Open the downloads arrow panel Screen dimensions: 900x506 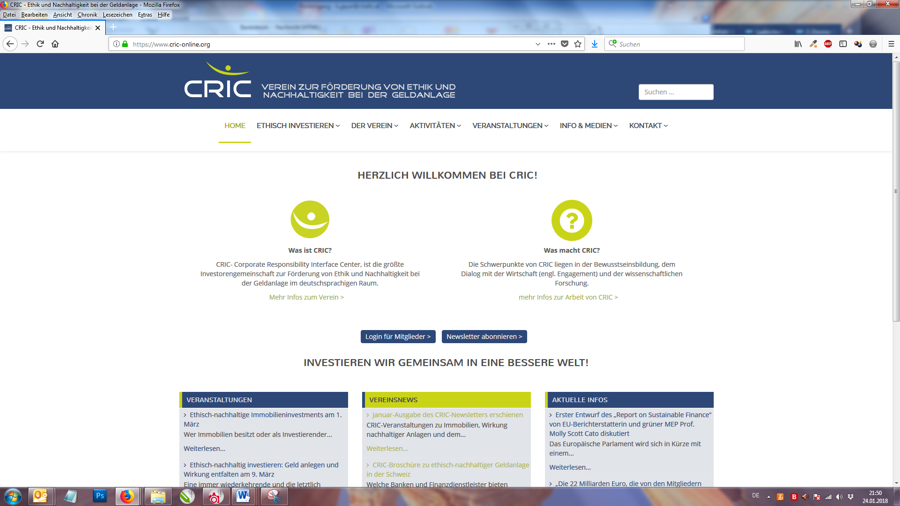595,44
